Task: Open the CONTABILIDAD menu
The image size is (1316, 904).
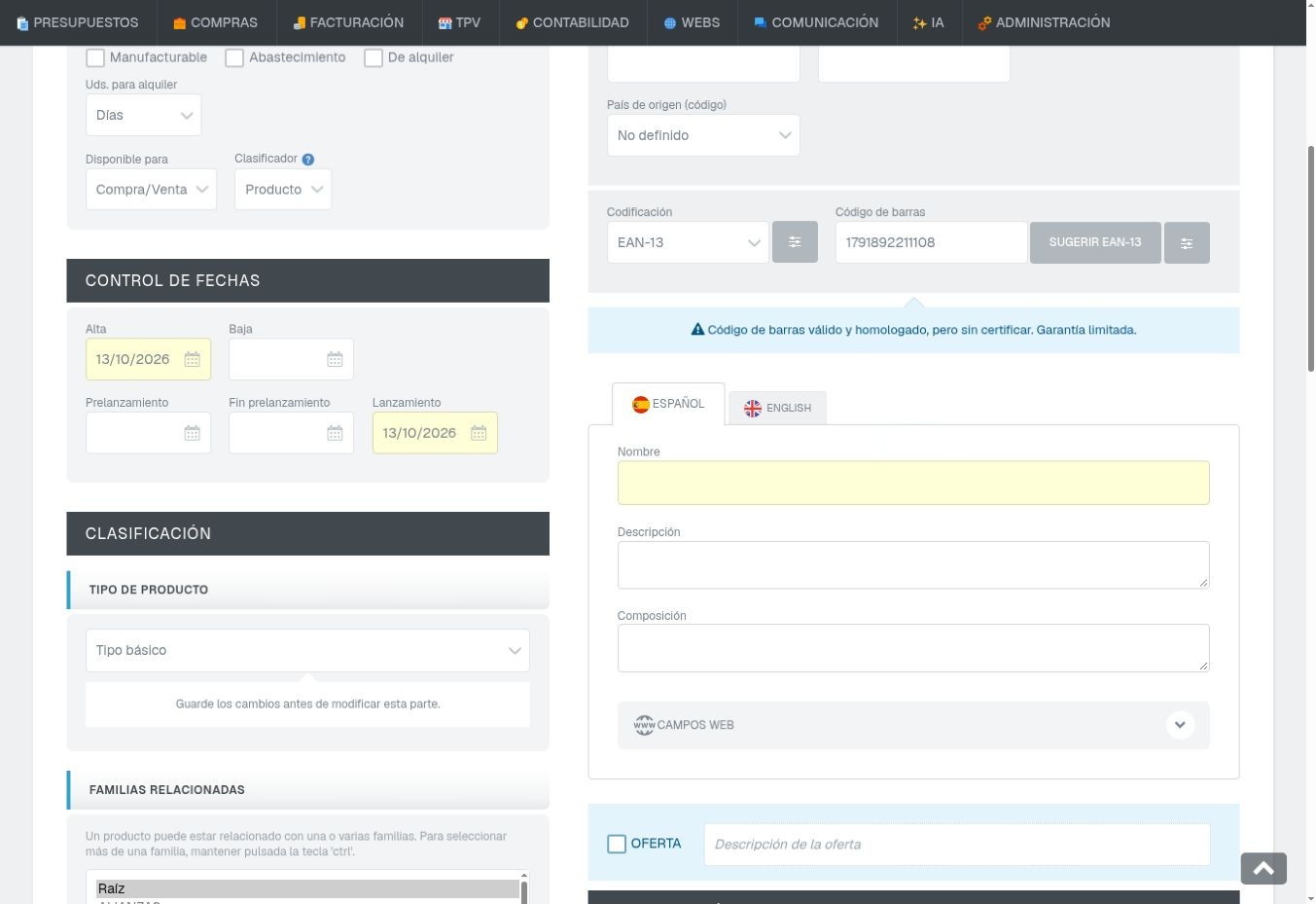Action: coord(572,22)
